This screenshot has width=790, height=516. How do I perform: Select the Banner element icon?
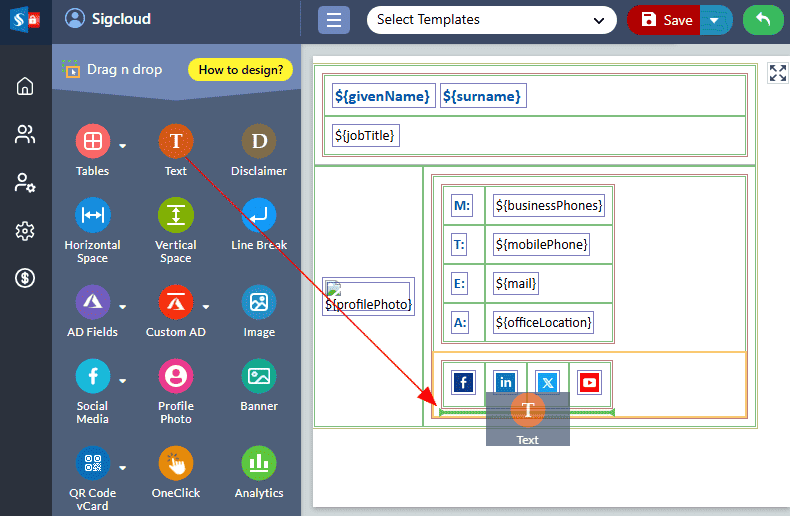pyautogui.click(x=259, y=377)
